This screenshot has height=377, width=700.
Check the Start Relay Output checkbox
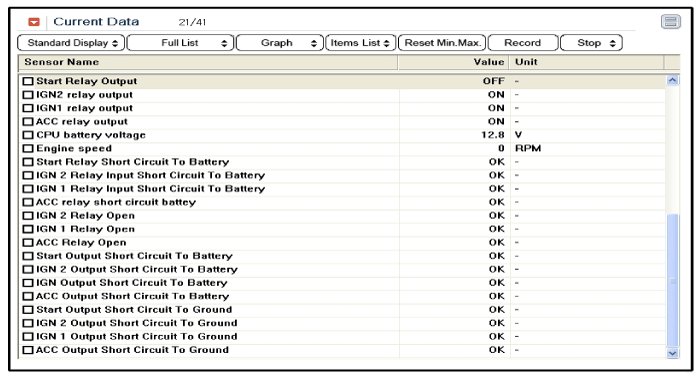28,81
